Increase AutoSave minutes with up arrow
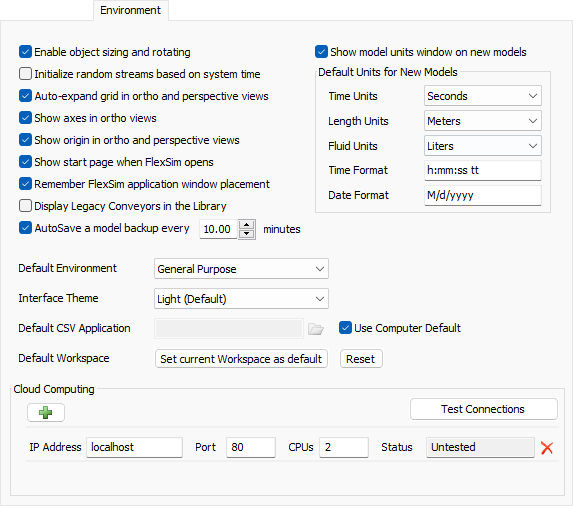The height and width of the screenshot is (506, 573). pos(247,224)
